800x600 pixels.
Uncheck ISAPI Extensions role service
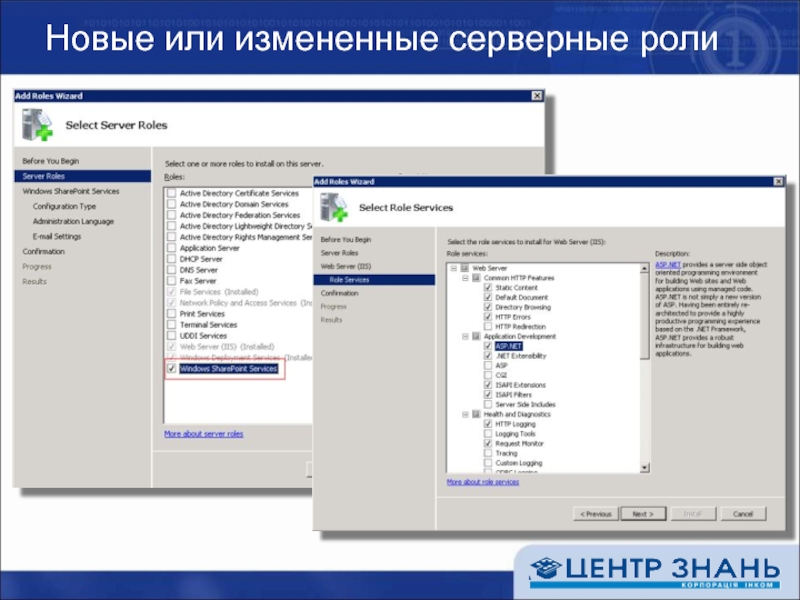click(488, 385)
